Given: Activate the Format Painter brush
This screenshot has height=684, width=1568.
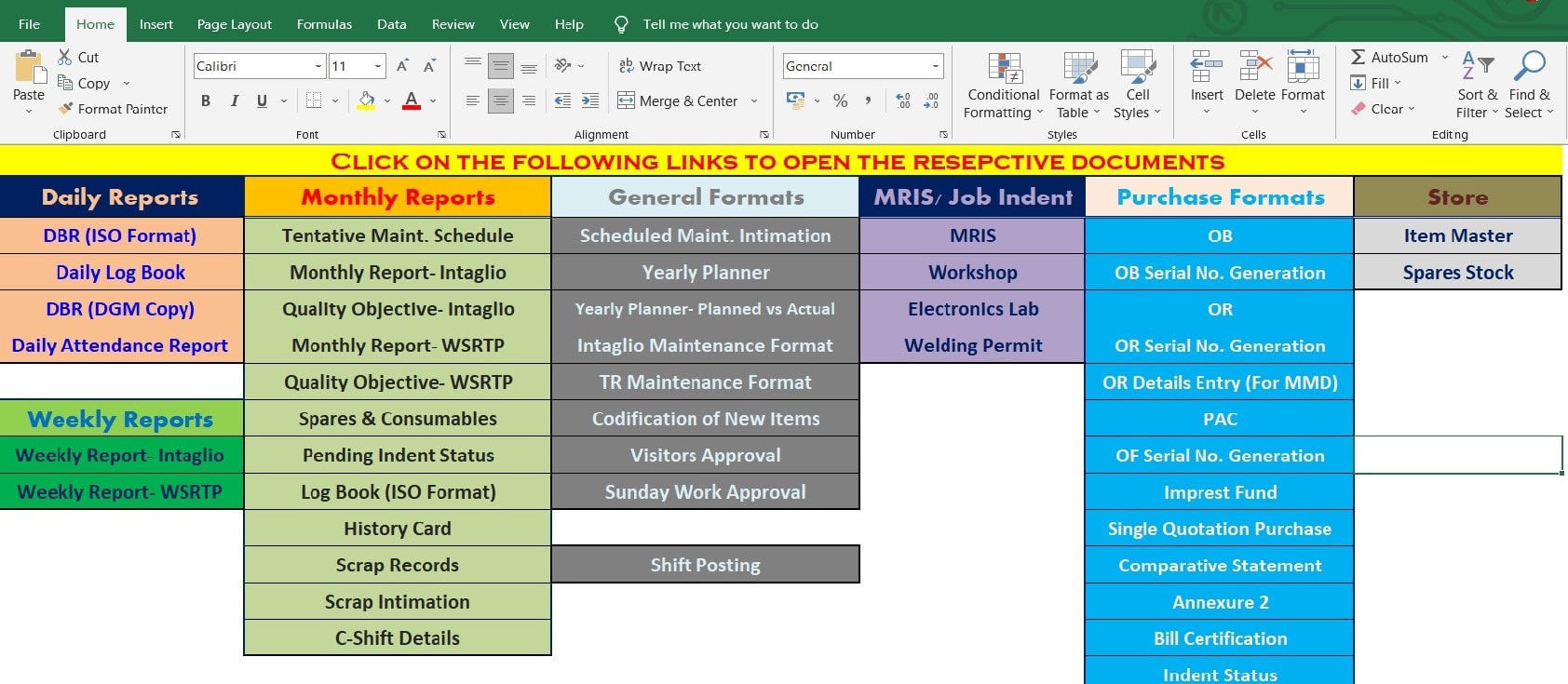Looking at the screenshot, I should tap(64, 109).
